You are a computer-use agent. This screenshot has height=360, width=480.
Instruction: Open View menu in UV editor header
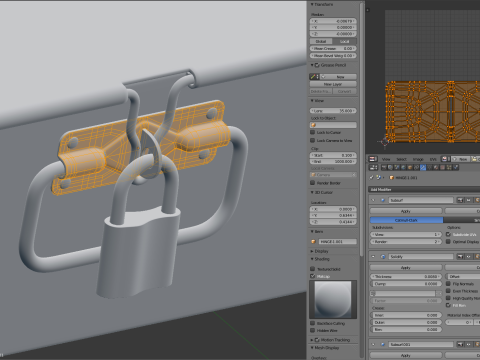(386, 159)
